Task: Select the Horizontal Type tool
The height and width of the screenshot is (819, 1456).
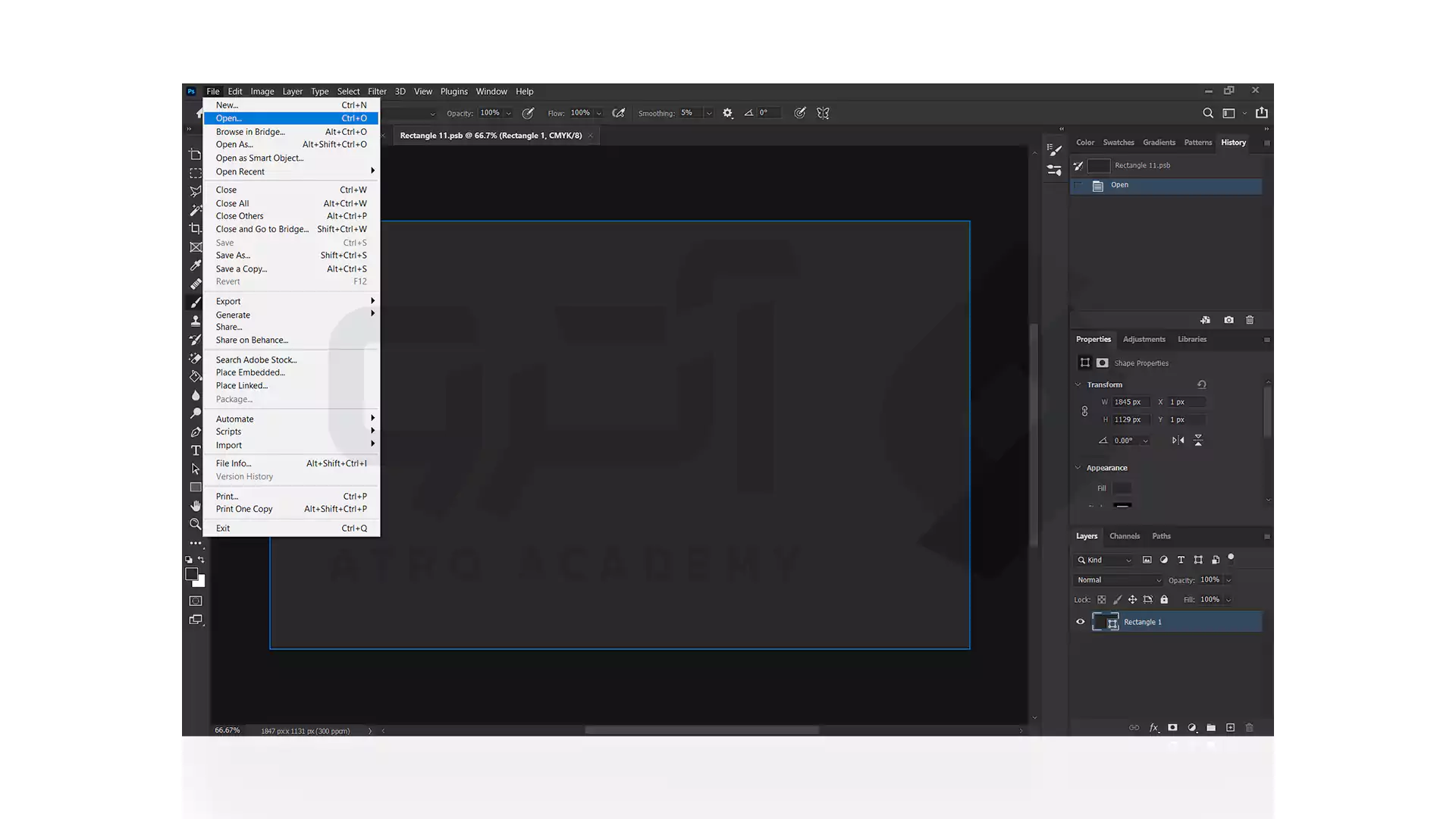Action: (196, 450)
